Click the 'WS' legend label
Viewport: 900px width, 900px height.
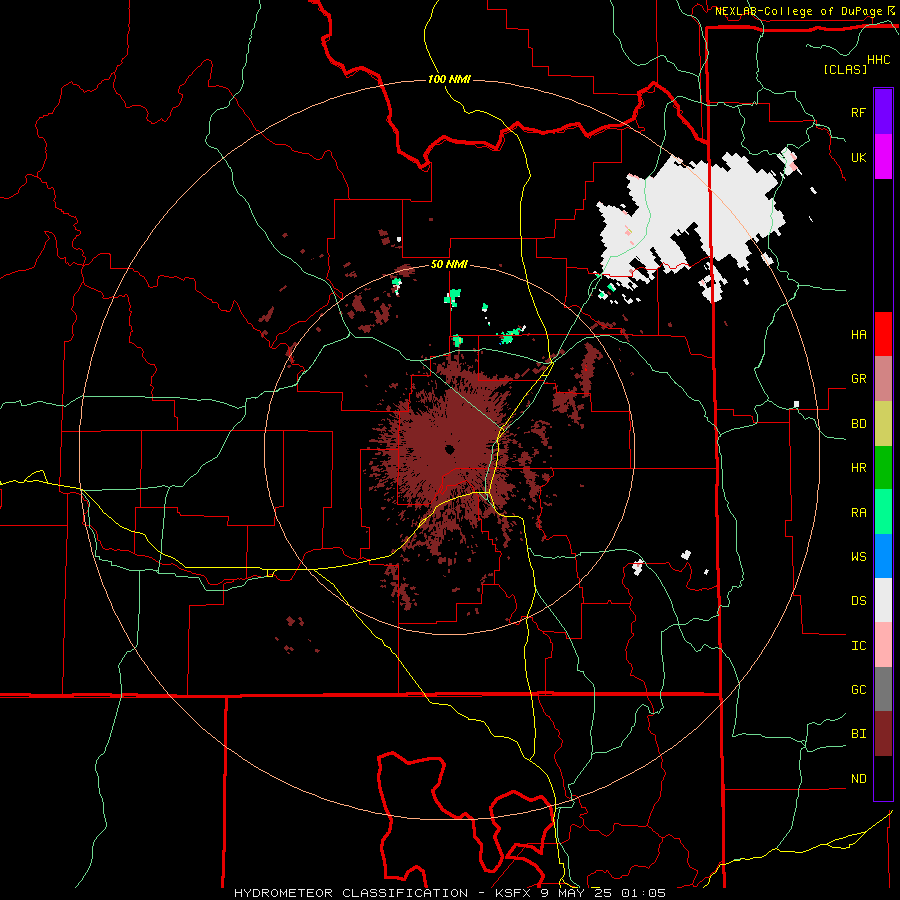[x=858, y=557]
